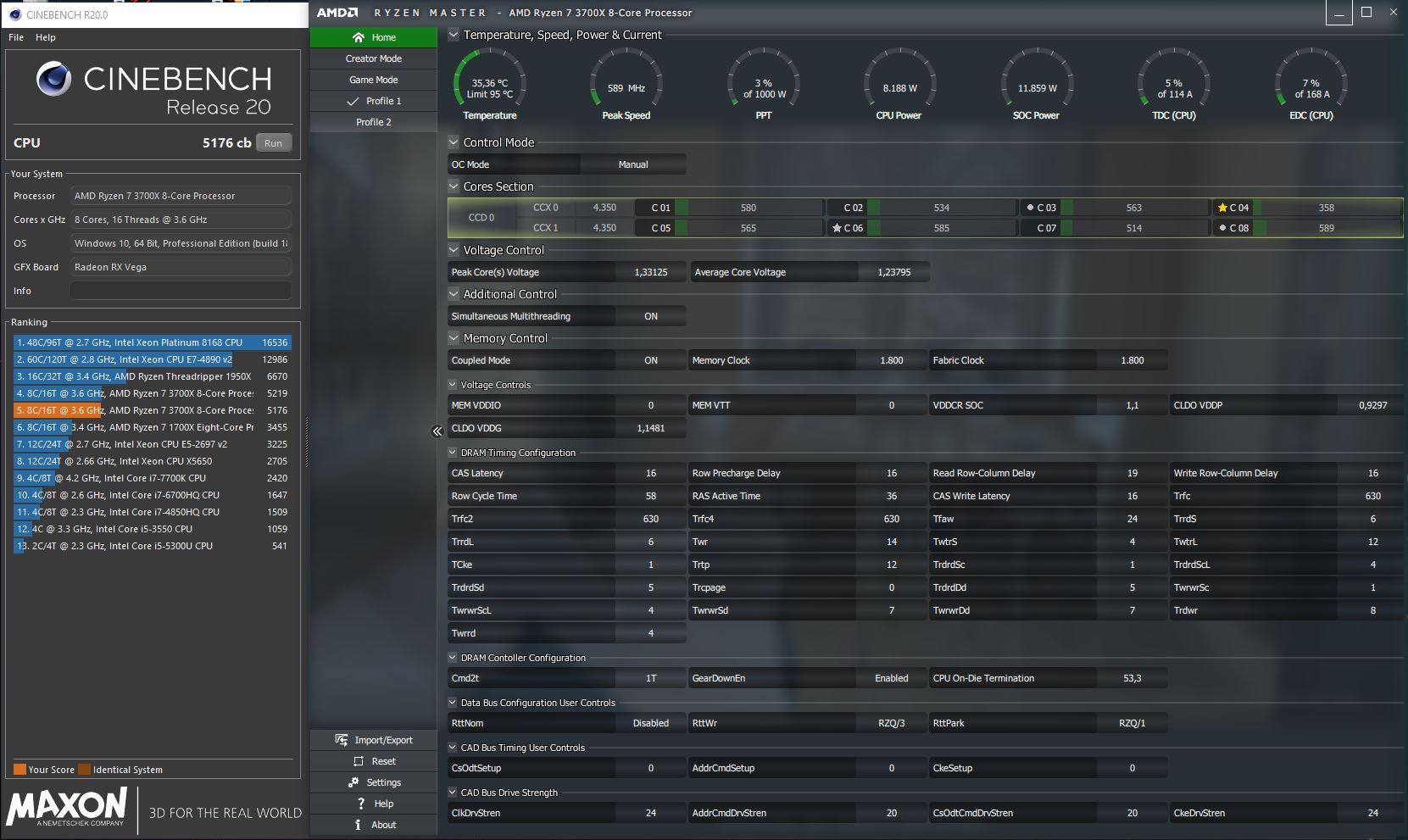Click the TDC (CPU) gauge
The image size is (1408, 840).
click(1174, 83)
